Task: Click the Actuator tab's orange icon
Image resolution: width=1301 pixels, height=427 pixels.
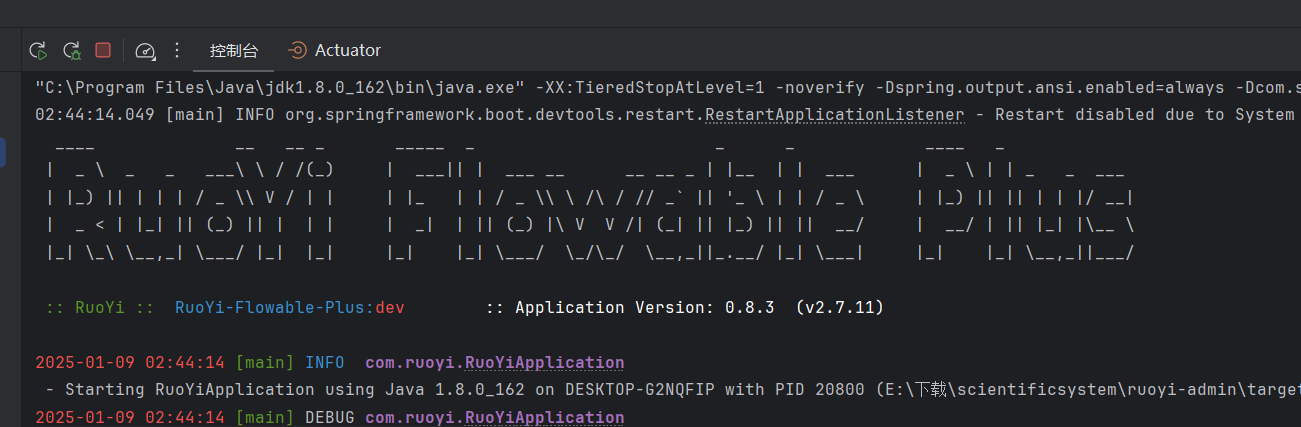Action: [297, 50]
